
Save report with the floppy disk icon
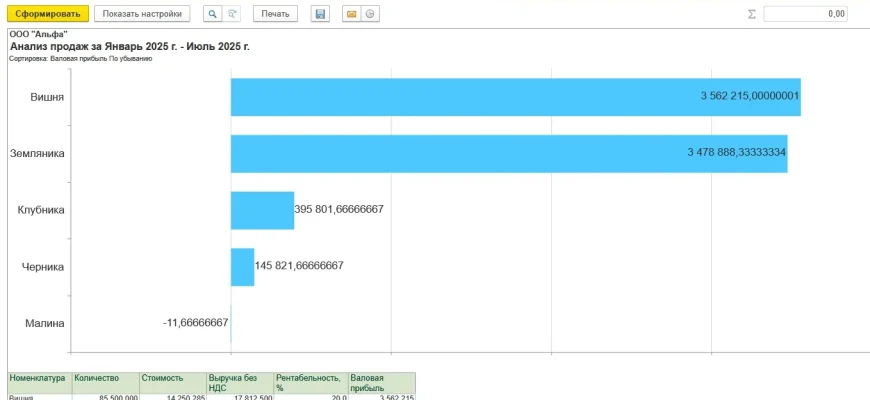320,14
